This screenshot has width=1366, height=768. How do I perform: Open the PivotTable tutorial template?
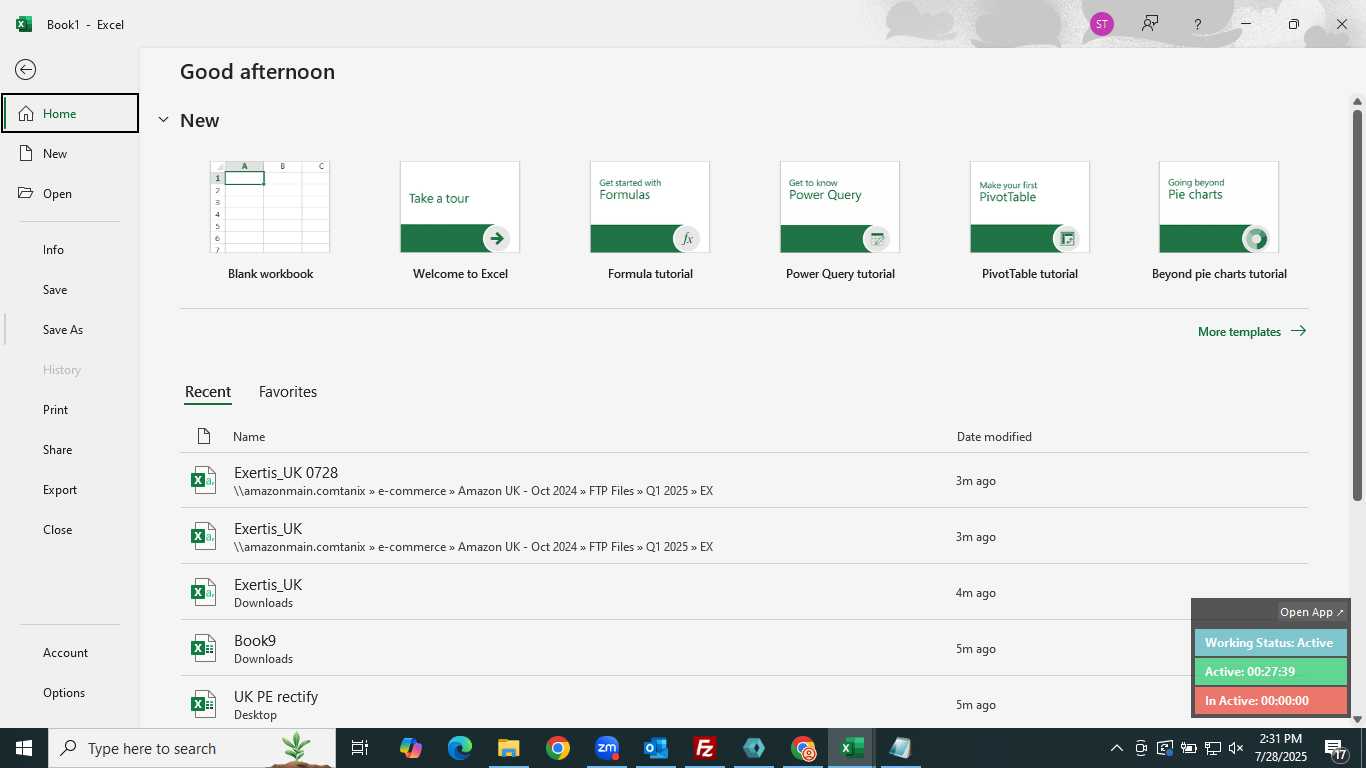1030,221
